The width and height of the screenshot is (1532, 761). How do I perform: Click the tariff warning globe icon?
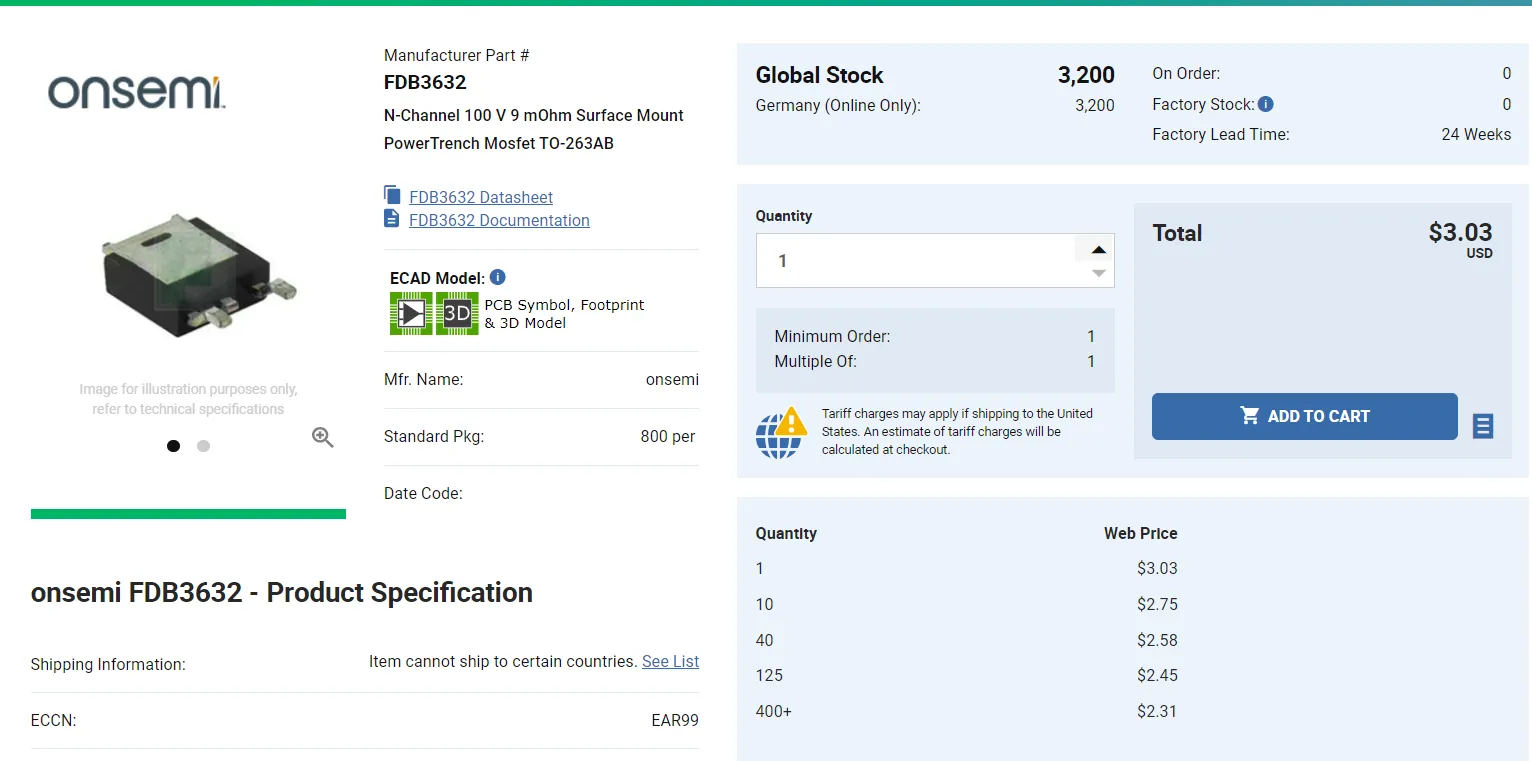(x=781, y=433)
